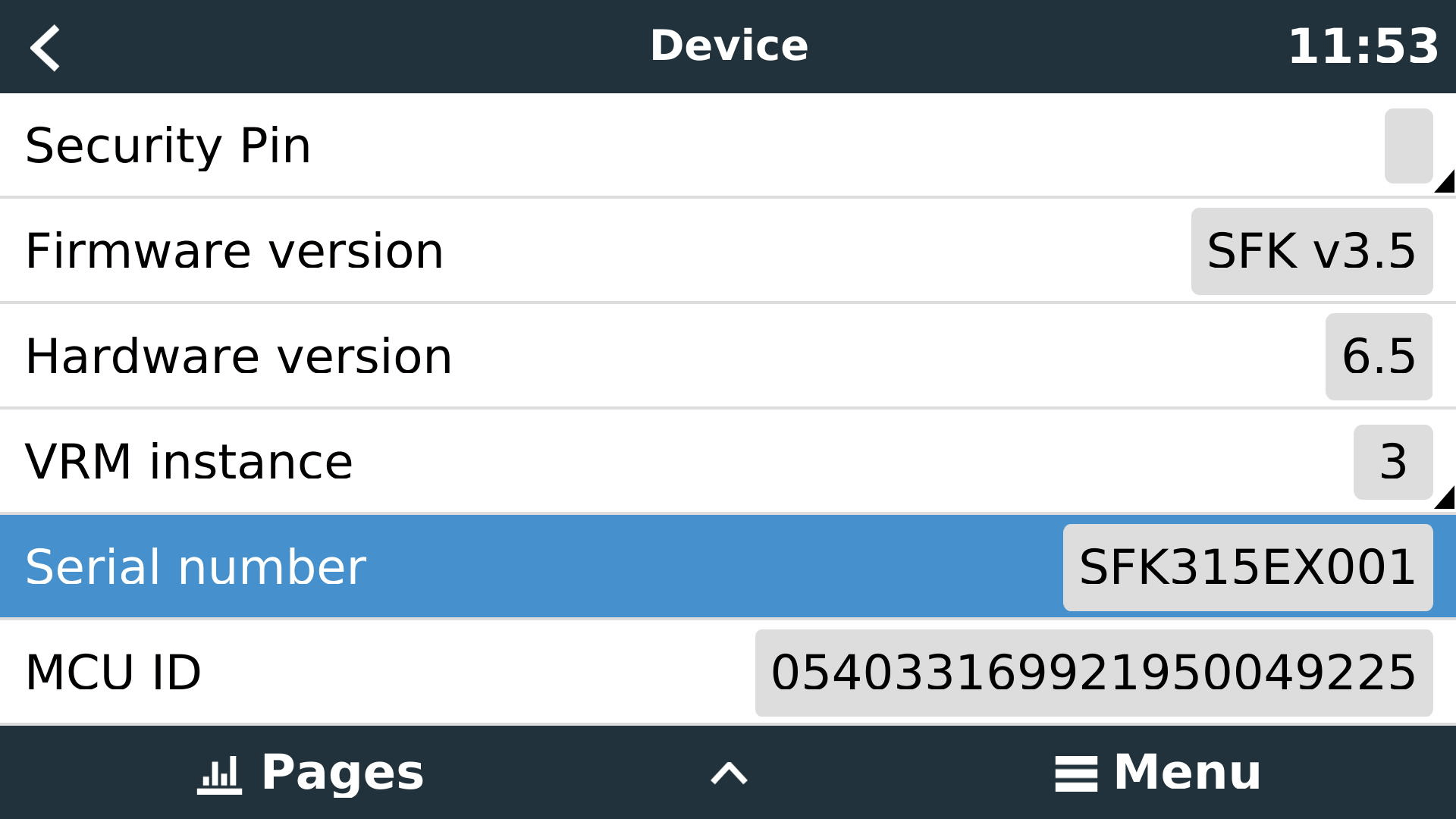Viewport: 1456px width, 819px height.
Task: Click the 11:53 clock display
Action: (x=1363, y=46)
